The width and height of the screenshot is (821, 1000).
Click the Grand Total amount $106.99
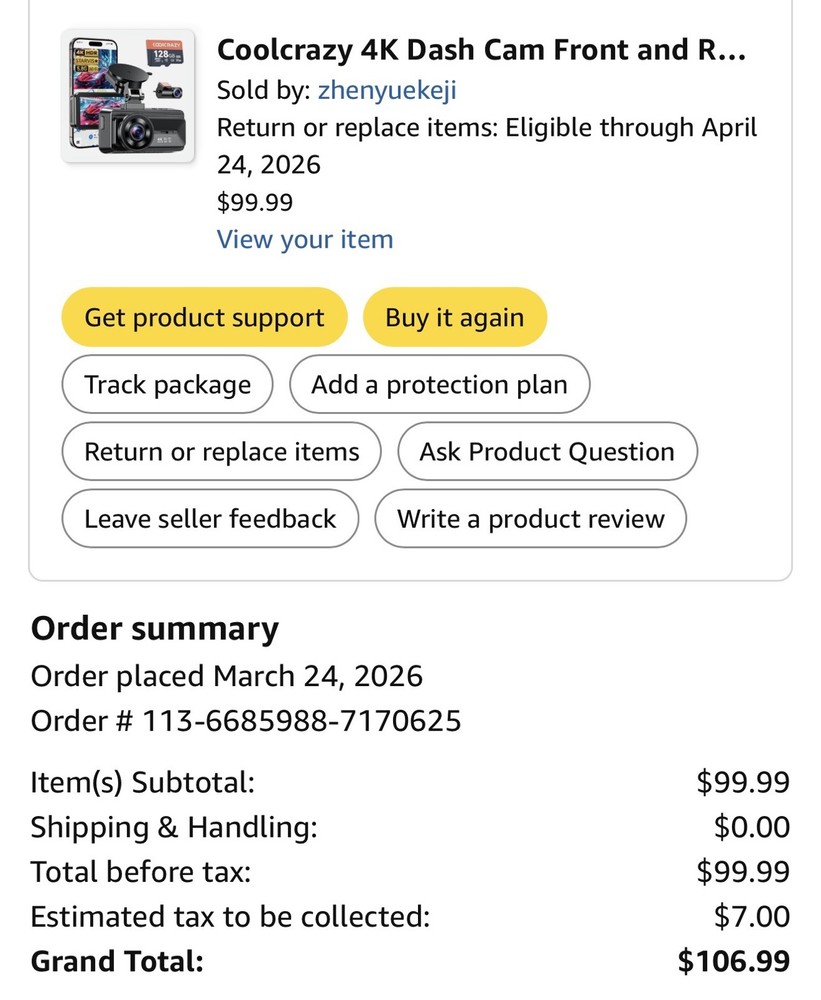pos(738,961)
